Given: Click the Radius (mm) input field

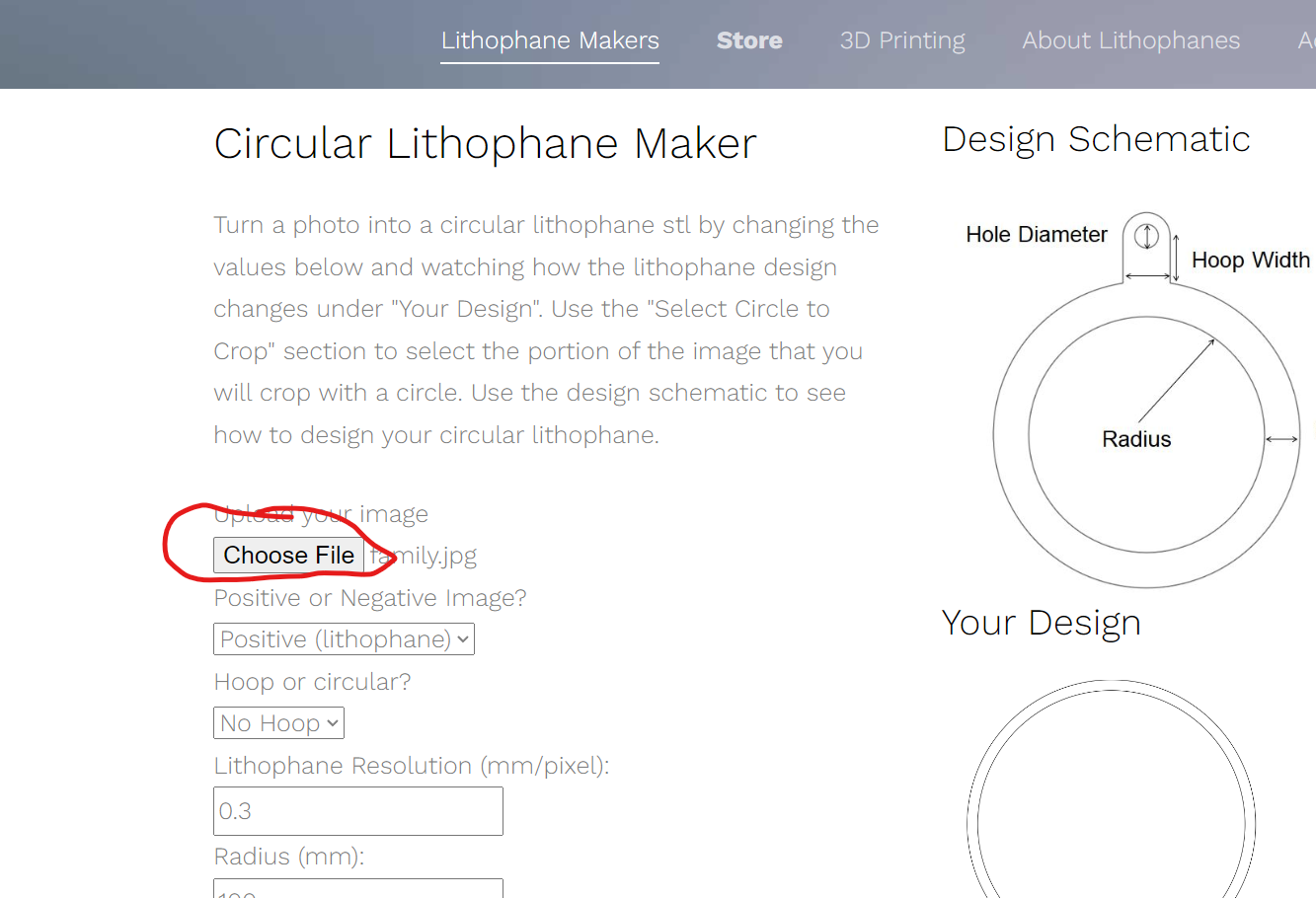Looking at the screenshot, I should coord(357,891).
